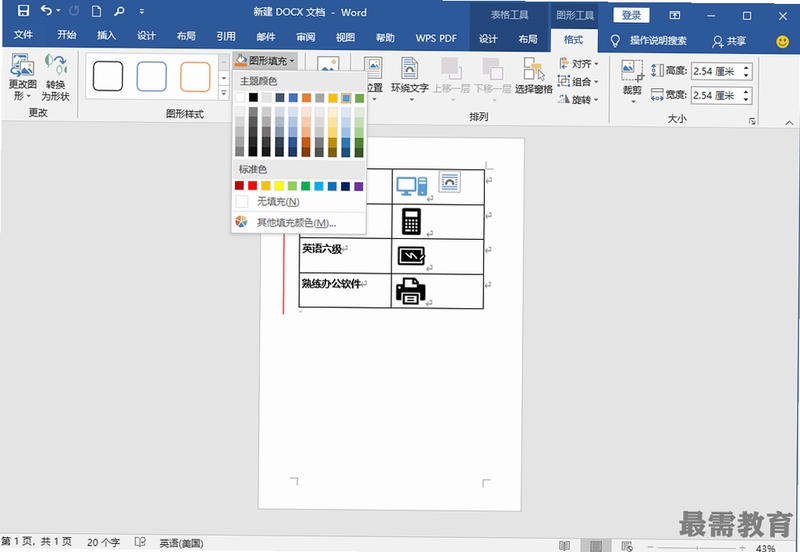This screenshot has height=552, width=800.
Task: Click 转换为形状 button
Action: point(55,77)
